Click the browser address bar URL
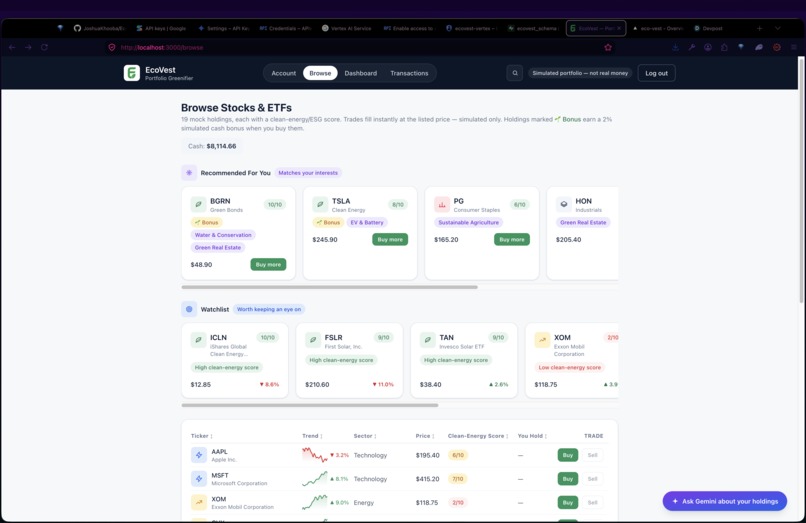The height and width of the screenshot is (523, 806). coord(162,47)
